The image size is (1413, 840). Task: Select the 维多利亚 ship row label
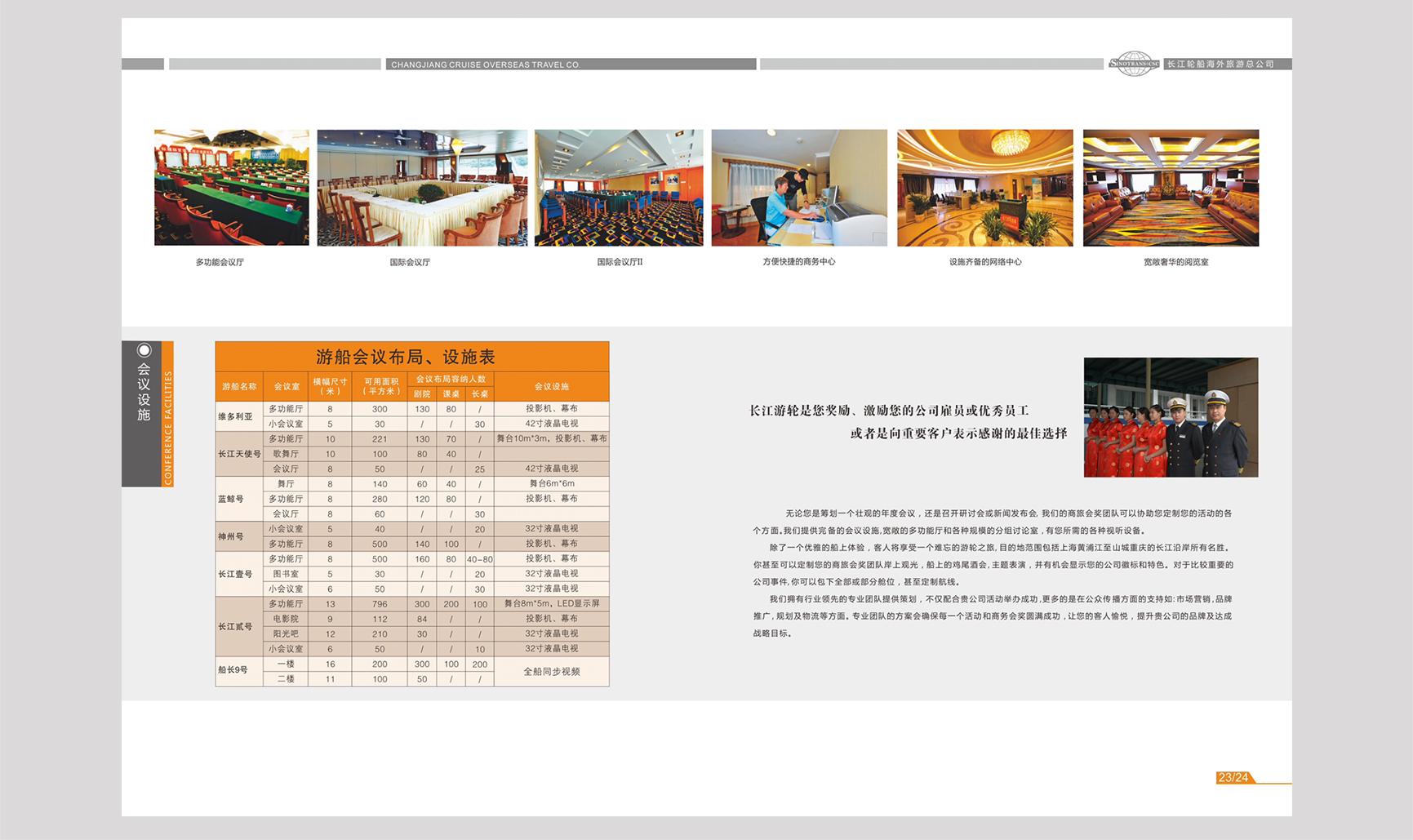236,416
